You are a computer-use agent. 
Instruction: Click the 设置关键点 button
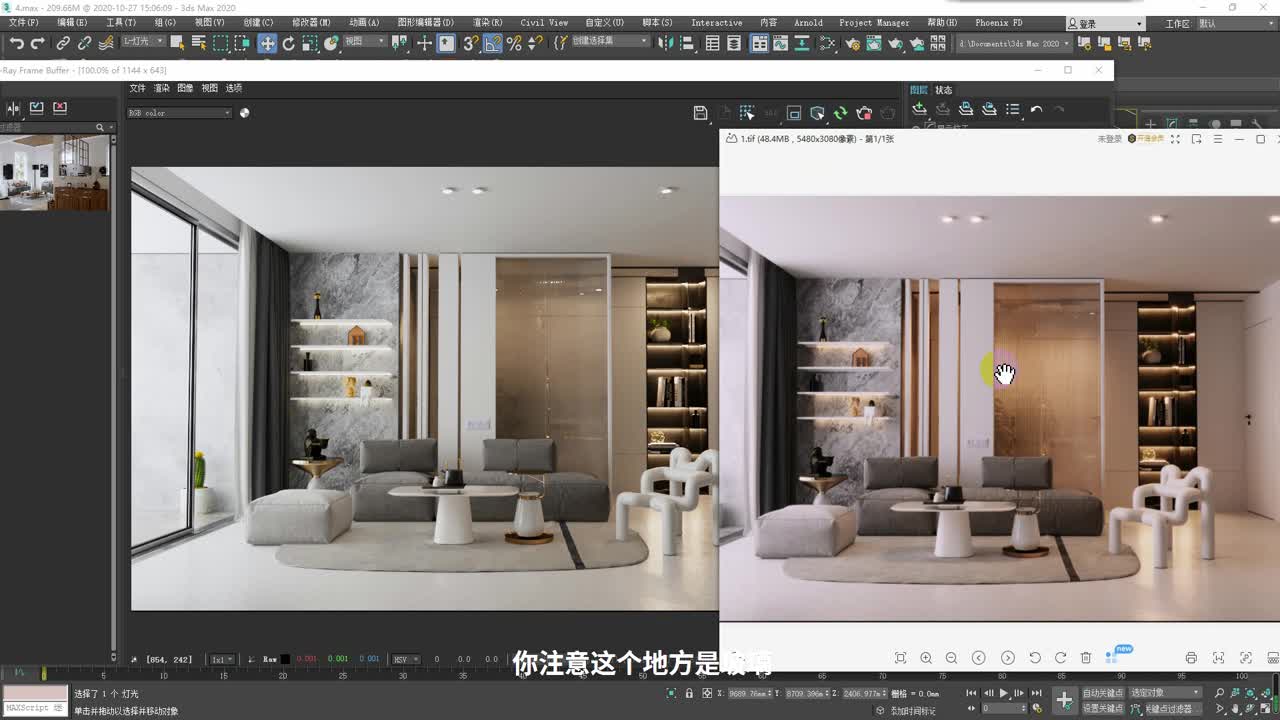1104,706
